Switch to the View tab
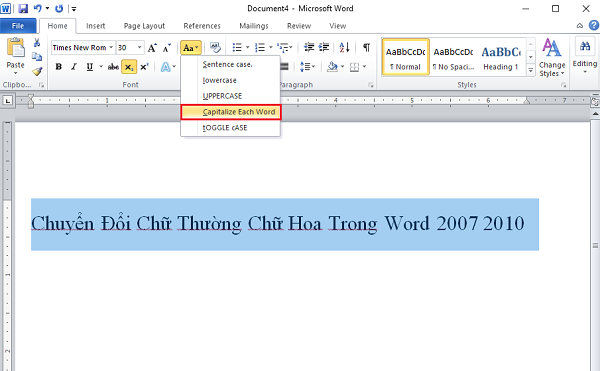This screenshot has width=600, height=371. (338, 26)
